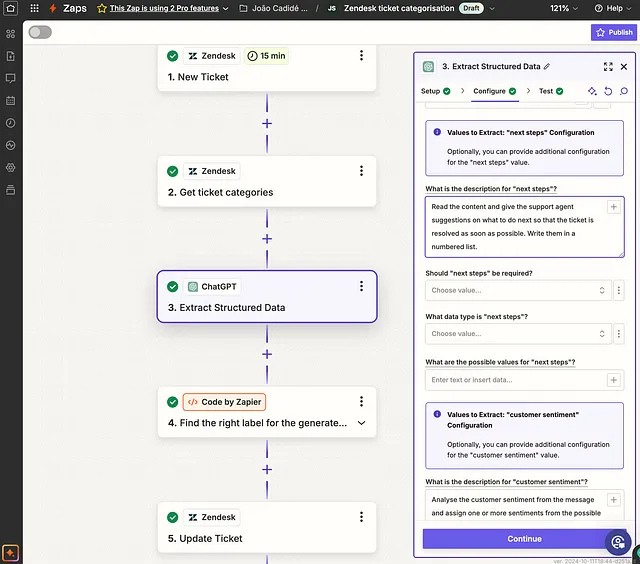Select the 2. Get ticket categories step card
Screen dimensions: 640x564
[267, 181]
